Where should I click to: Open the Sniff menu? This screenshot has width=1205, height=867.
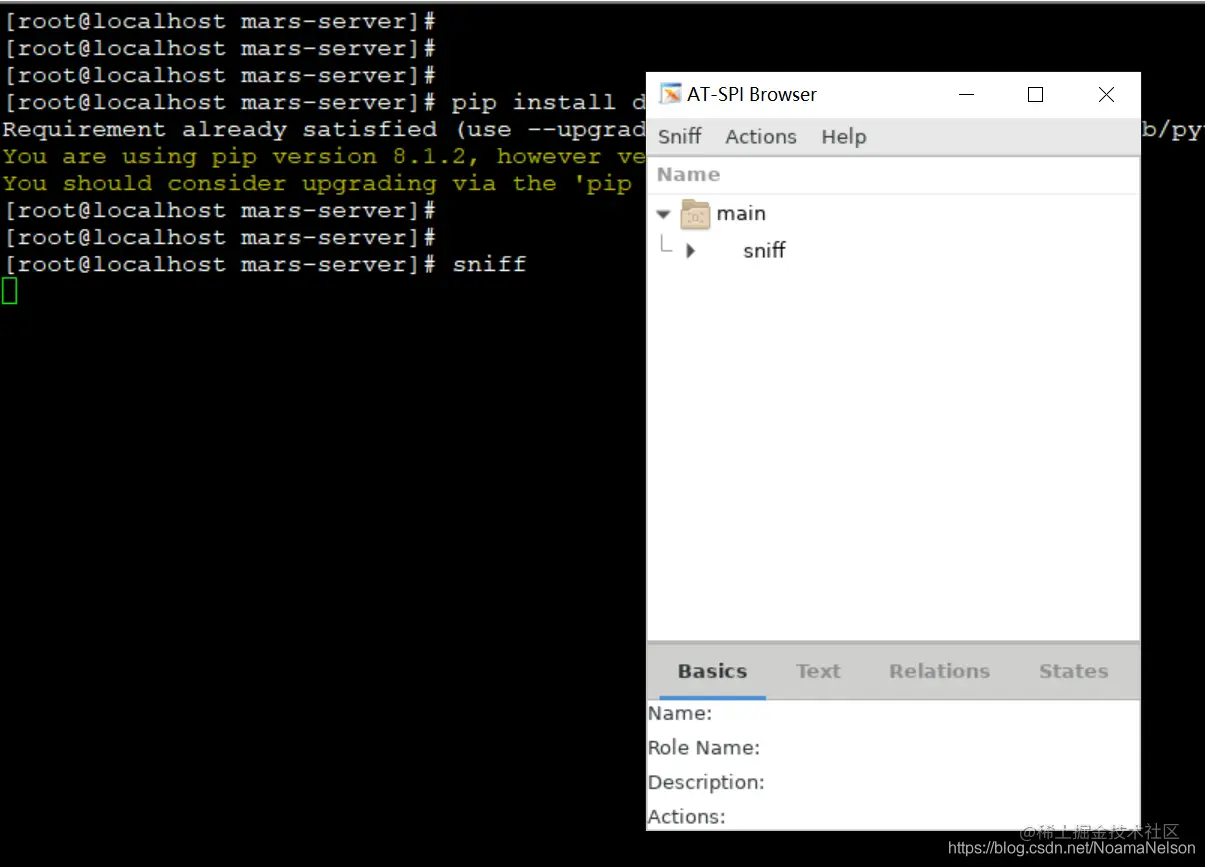(x=679, y=136)
